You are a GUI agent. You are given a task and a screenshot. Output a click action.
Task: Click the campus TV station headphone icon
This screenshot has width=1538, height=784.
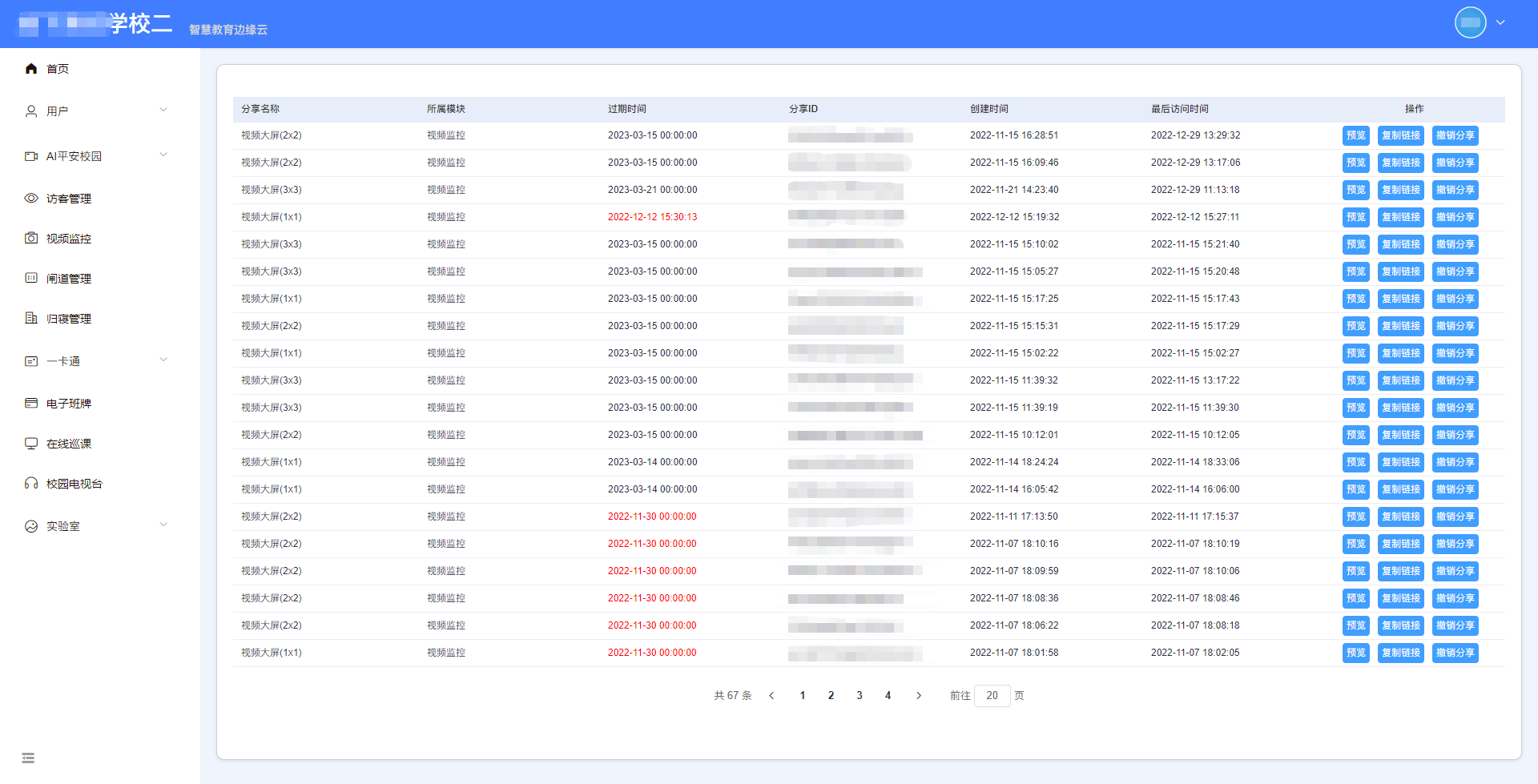coord(31,483)
